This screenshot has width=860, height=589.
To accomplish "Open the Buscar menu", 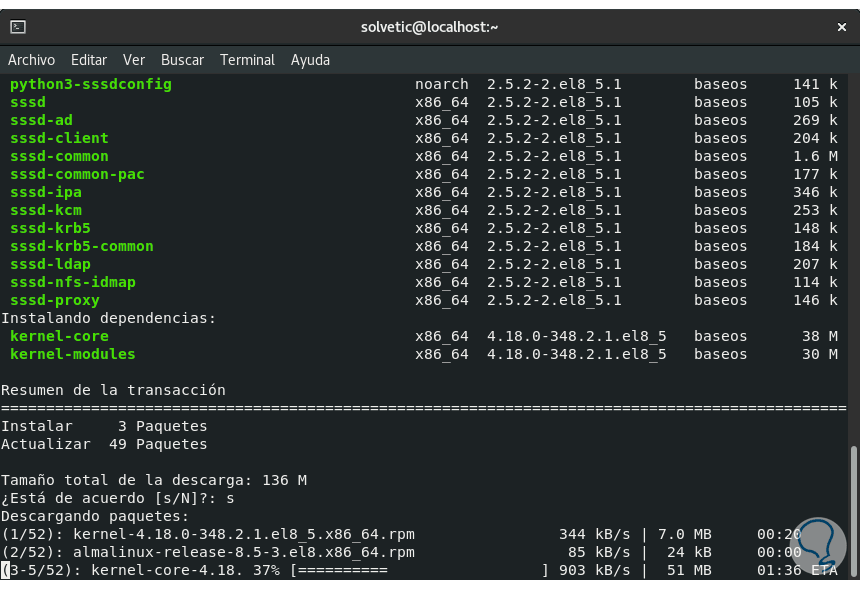I will [182, 60].
